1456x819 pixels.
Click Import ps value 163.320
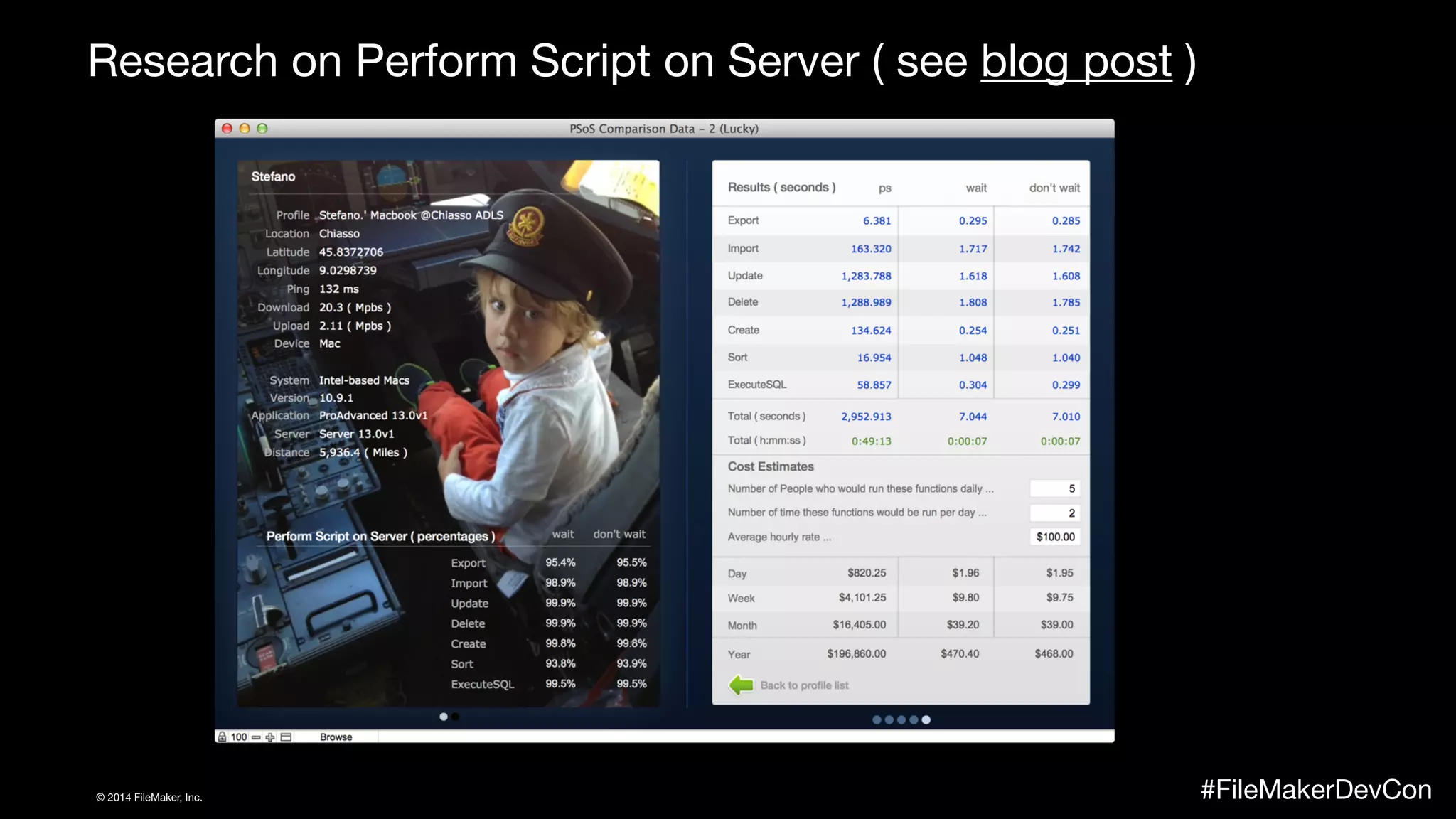(x=871, y=249)
